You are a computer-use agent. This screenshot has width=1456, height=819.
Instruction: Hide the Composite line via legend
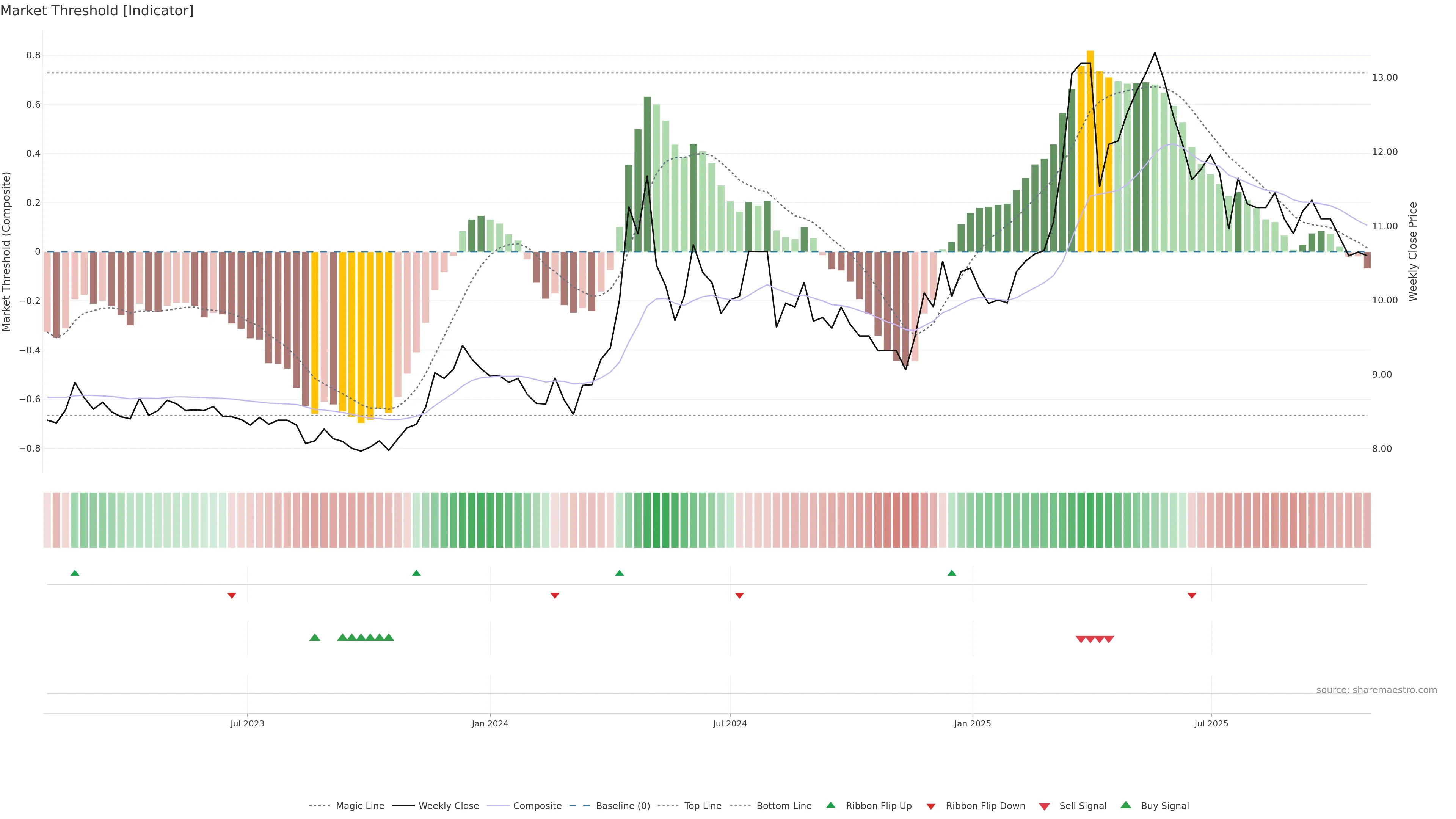(537, 806)
